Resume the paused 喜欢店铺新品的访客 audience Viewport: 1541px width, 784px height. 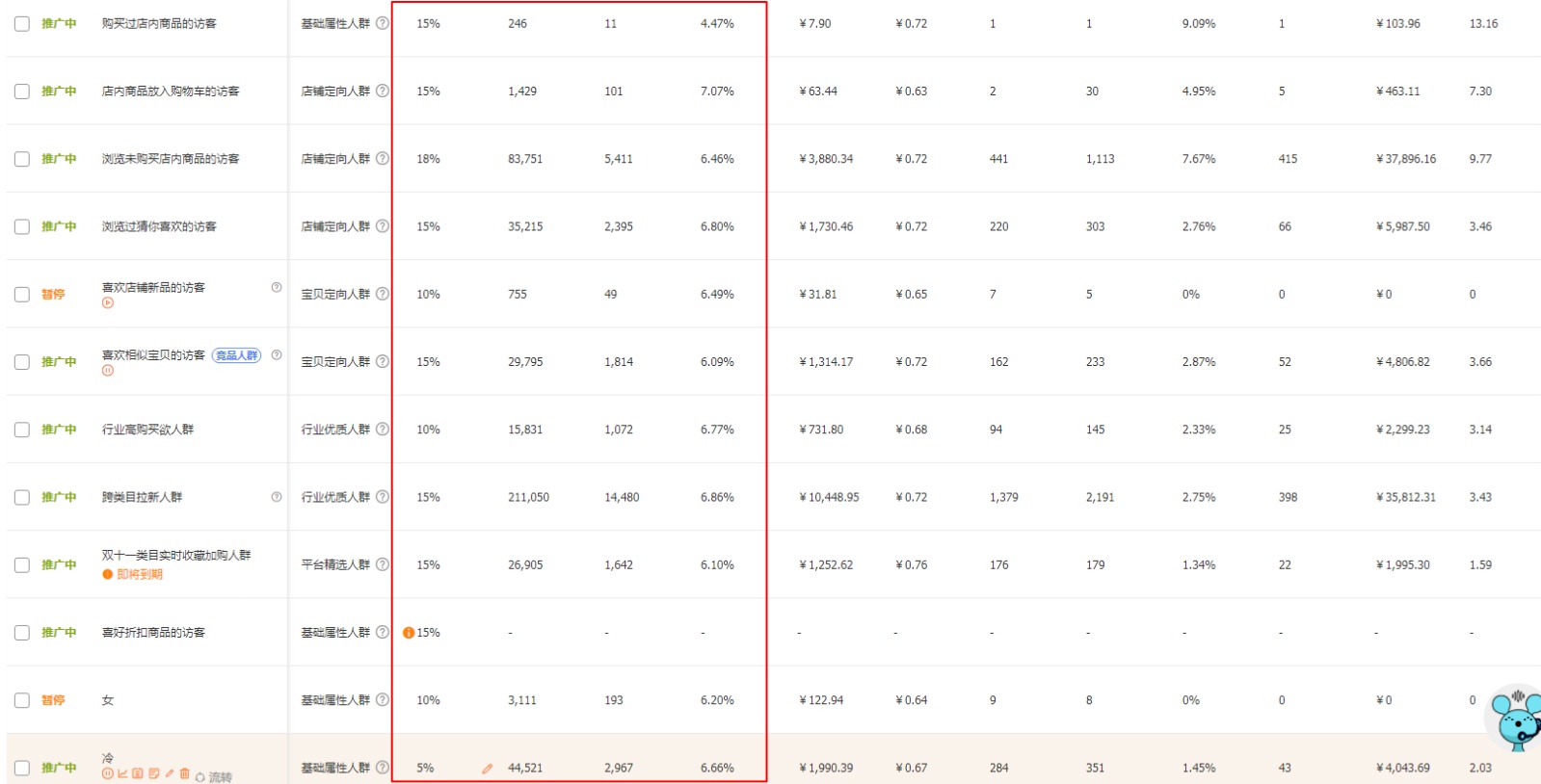click(107, 302)
